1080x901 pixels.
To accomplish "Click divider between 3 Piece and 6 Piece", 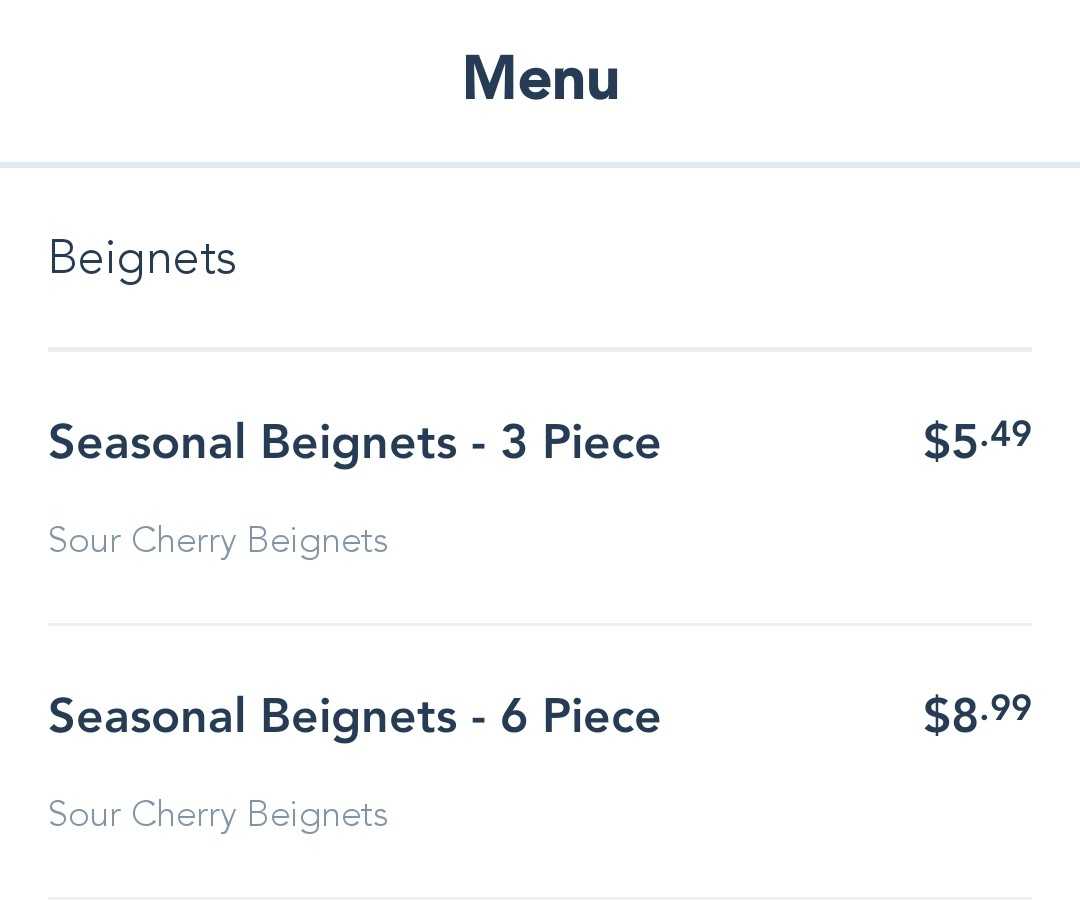I will [540, 625].
